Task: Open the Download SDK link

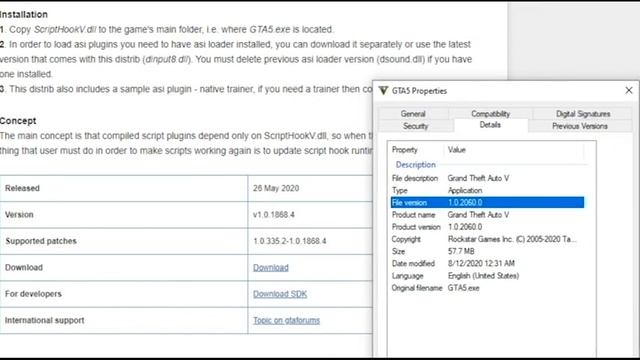Action: (280, 294)
